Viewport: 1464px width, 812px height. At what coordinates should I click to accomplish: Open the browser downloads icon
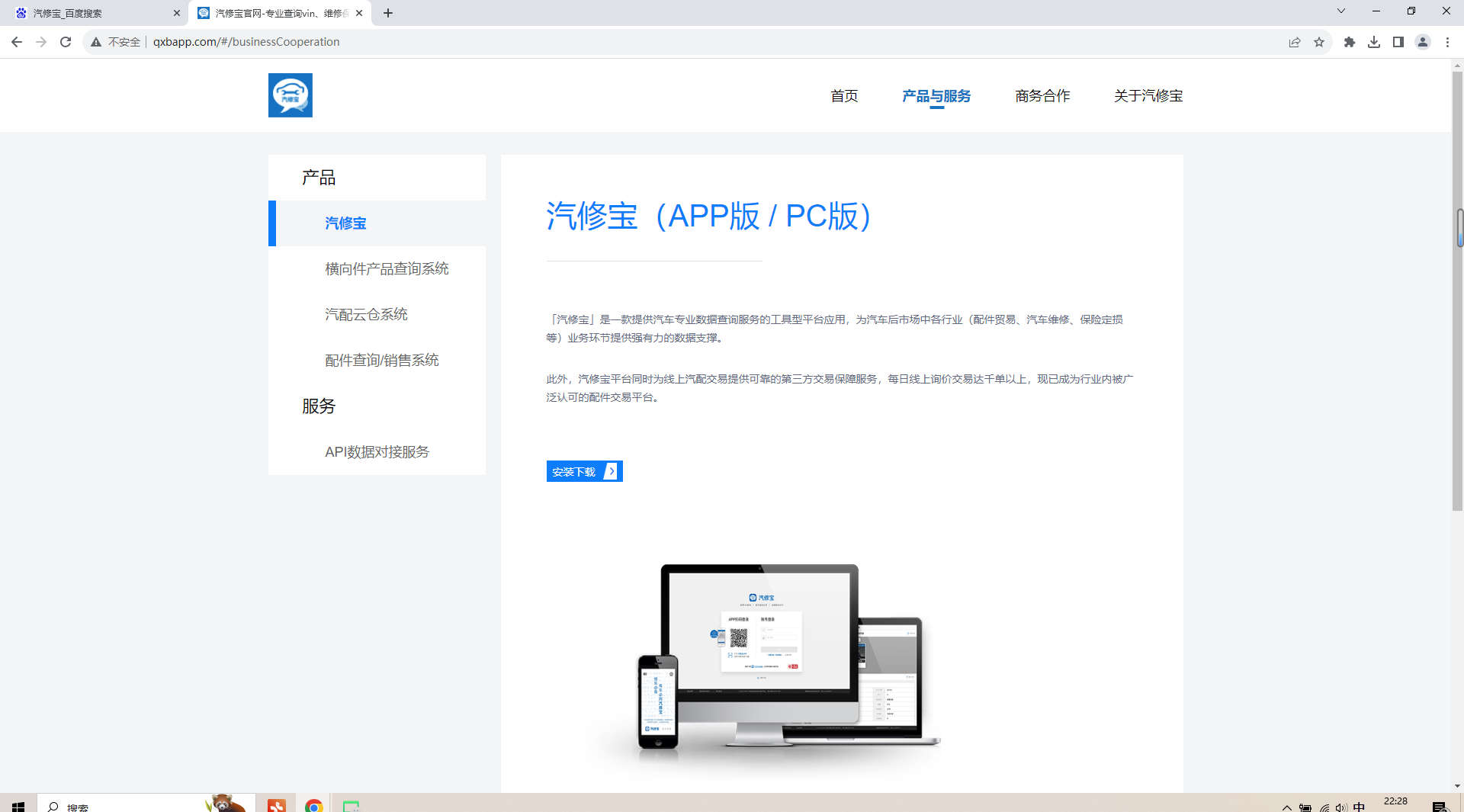pyautogui.click(x=1374, y=42)
